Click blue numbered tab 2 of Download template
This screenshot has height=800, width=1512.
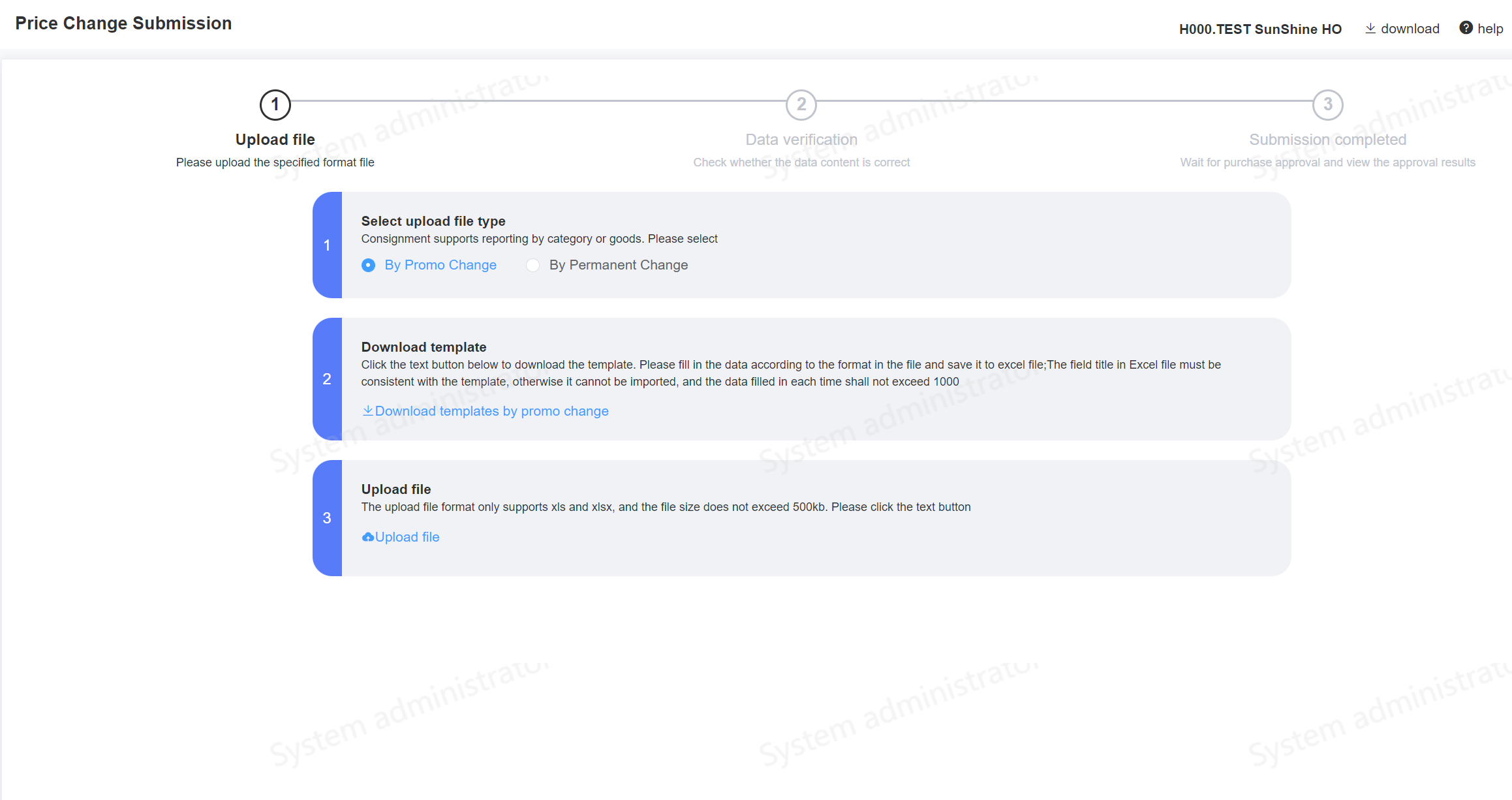[x=327, y=379]
